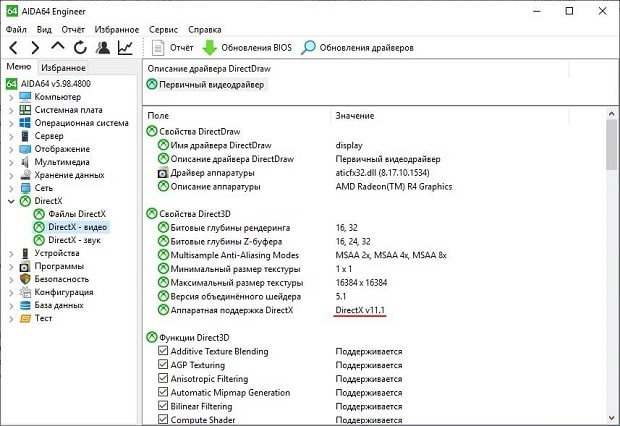Click the Хранение данных drive icon
This screenshot has width=620, height=426.
[x=25, y=175]
